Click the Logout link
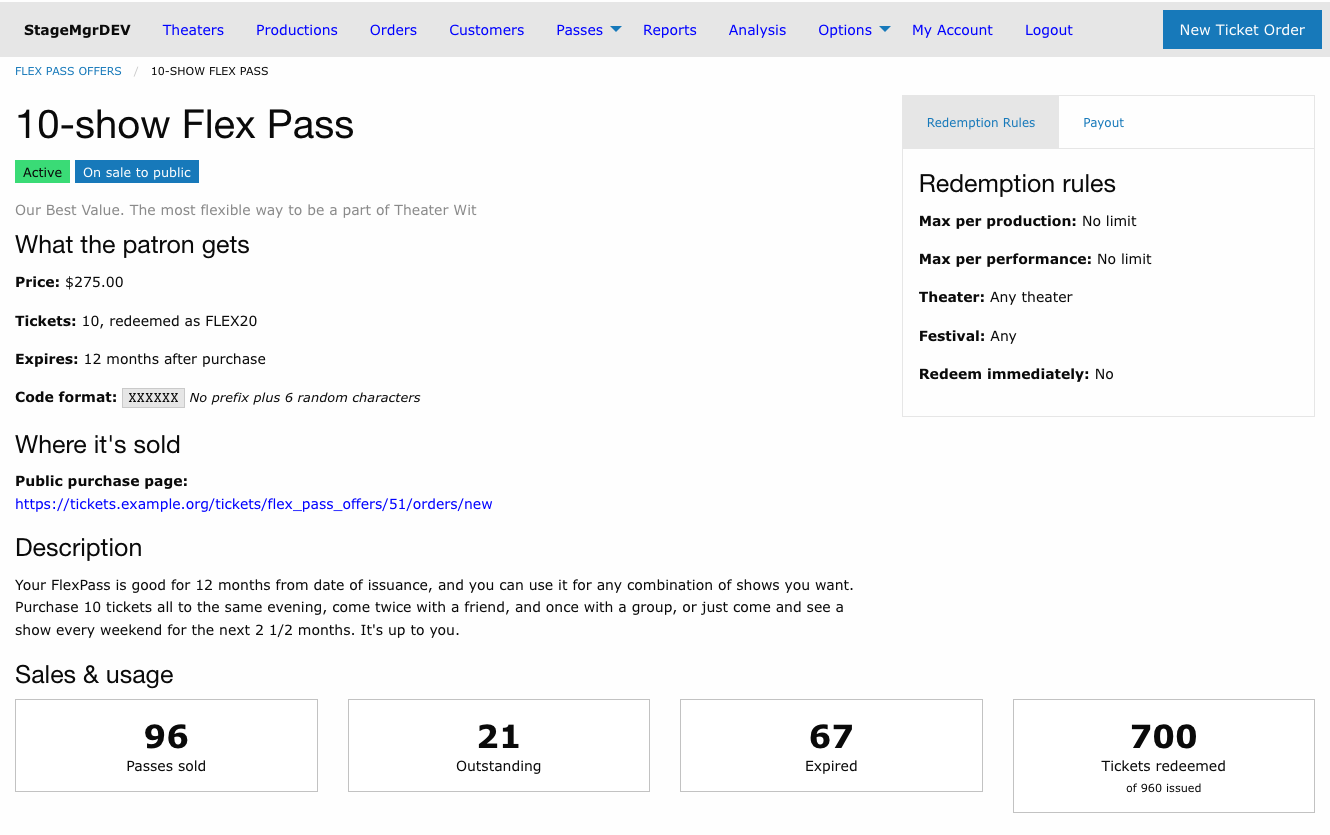 [1049, 30]
